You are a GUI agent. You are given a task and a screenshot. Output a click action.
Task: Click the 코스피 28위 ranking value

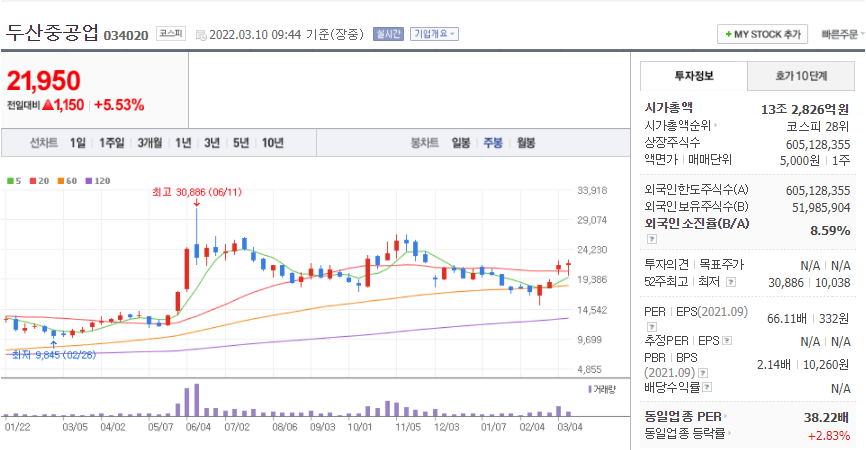coord(817,126)
